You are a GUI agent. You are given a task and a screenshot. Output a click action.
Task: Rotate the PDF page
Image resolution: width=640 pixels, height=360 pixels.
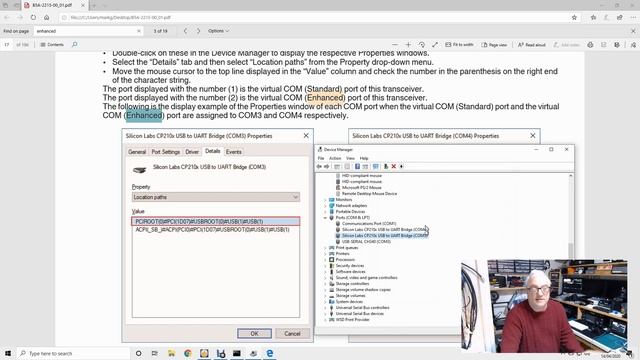[x=422, y=44]
